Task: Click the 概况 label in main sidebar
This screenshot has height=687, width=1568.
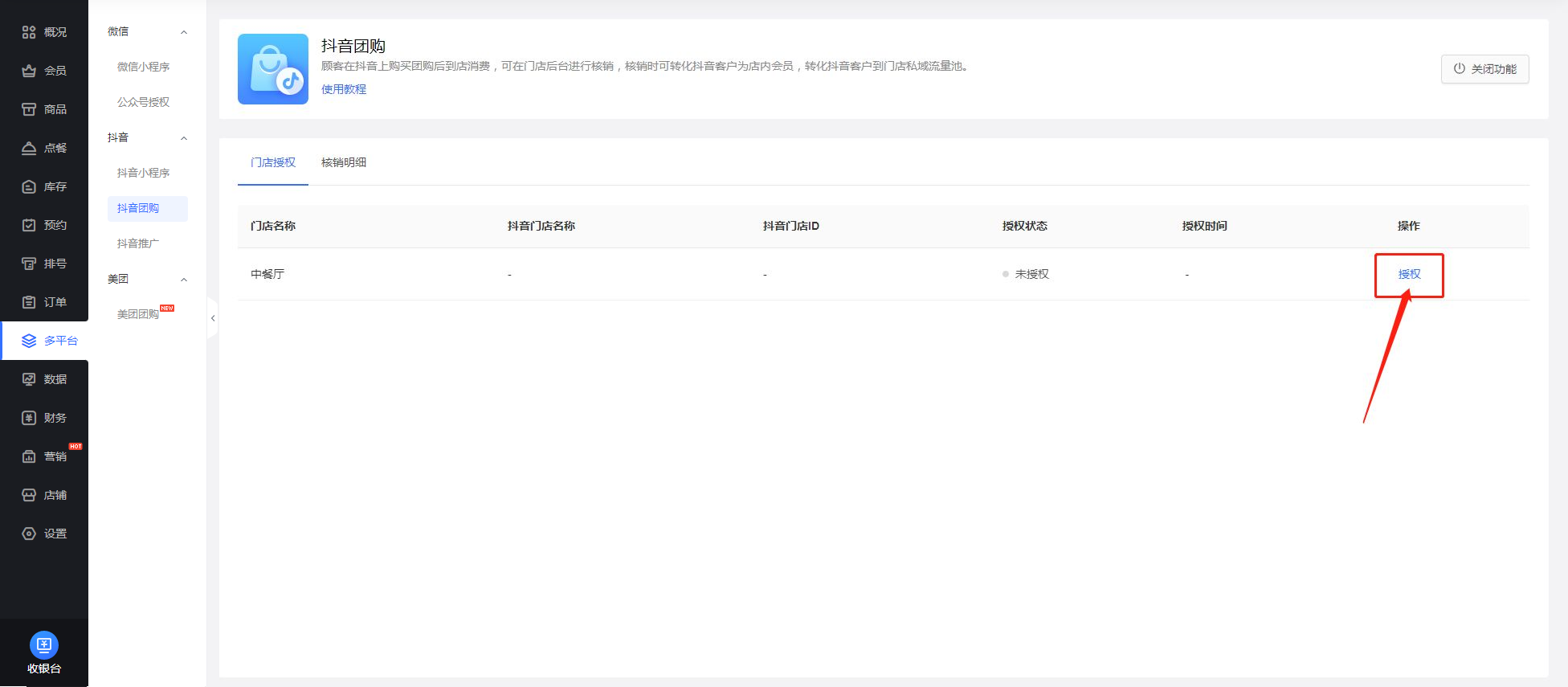Action: [x=55, y=32]
